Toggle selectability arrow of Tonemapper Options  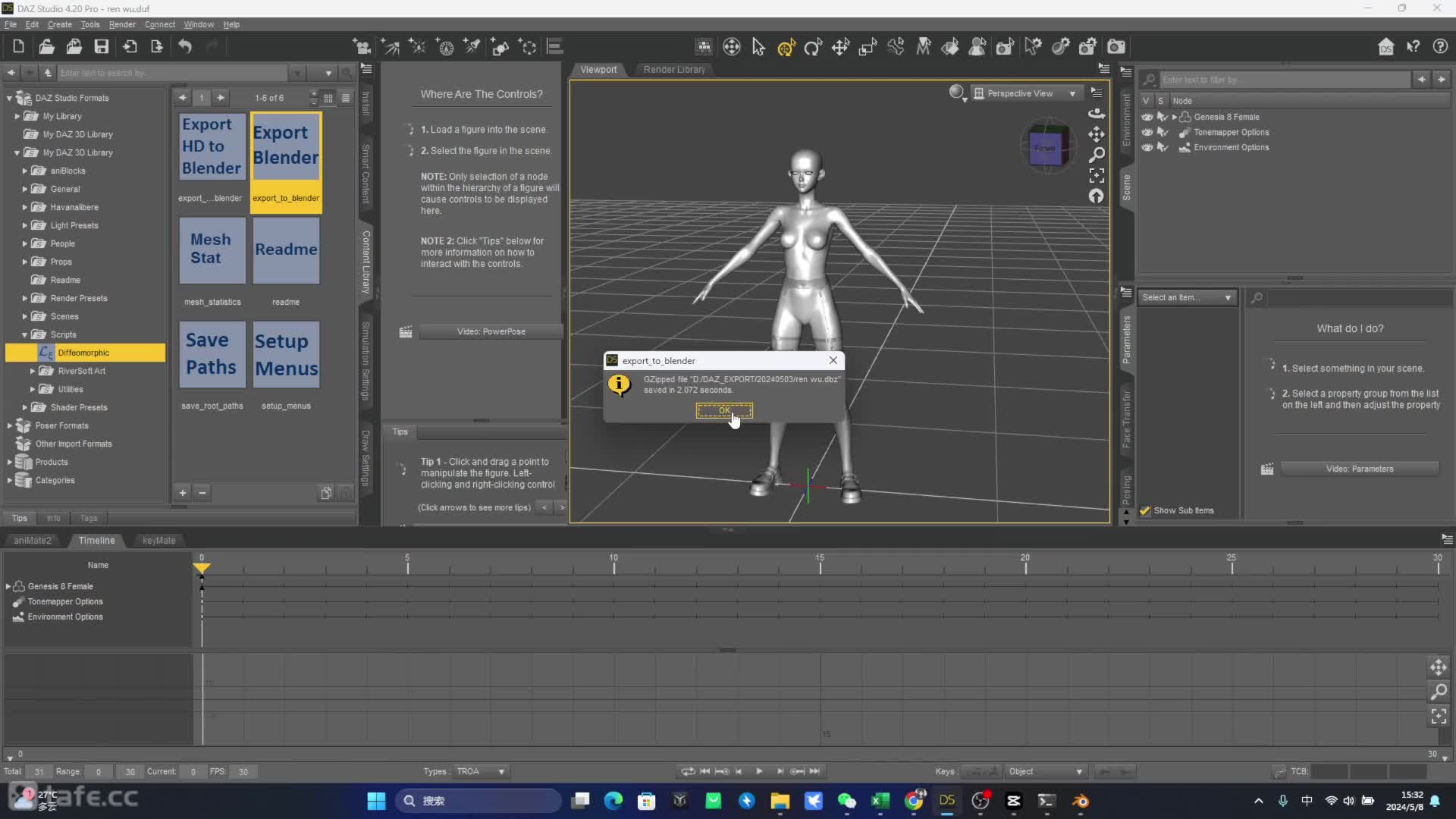pyautogui.click(x=1163, y=132)
